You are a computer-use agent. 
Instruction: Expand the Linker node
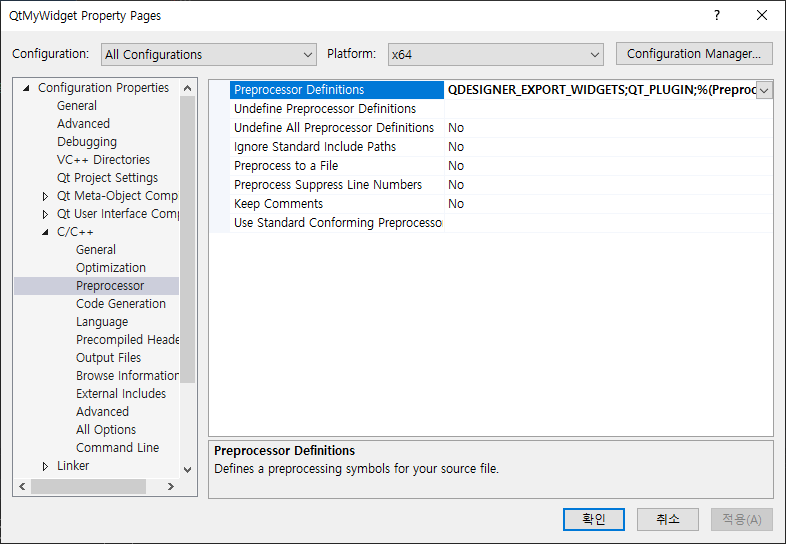coord(45,466)
